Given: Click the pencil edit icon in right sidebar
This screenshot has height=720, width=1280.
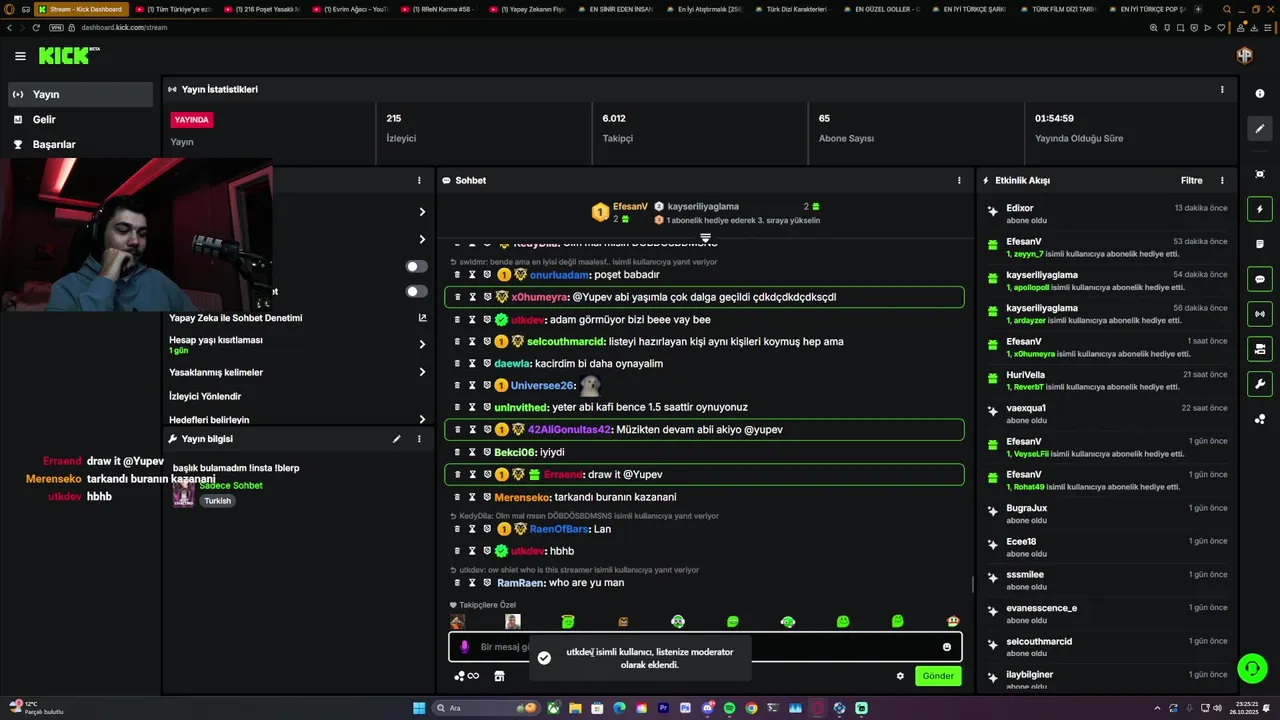Looking at the screenshot, I should point(1259,129).
